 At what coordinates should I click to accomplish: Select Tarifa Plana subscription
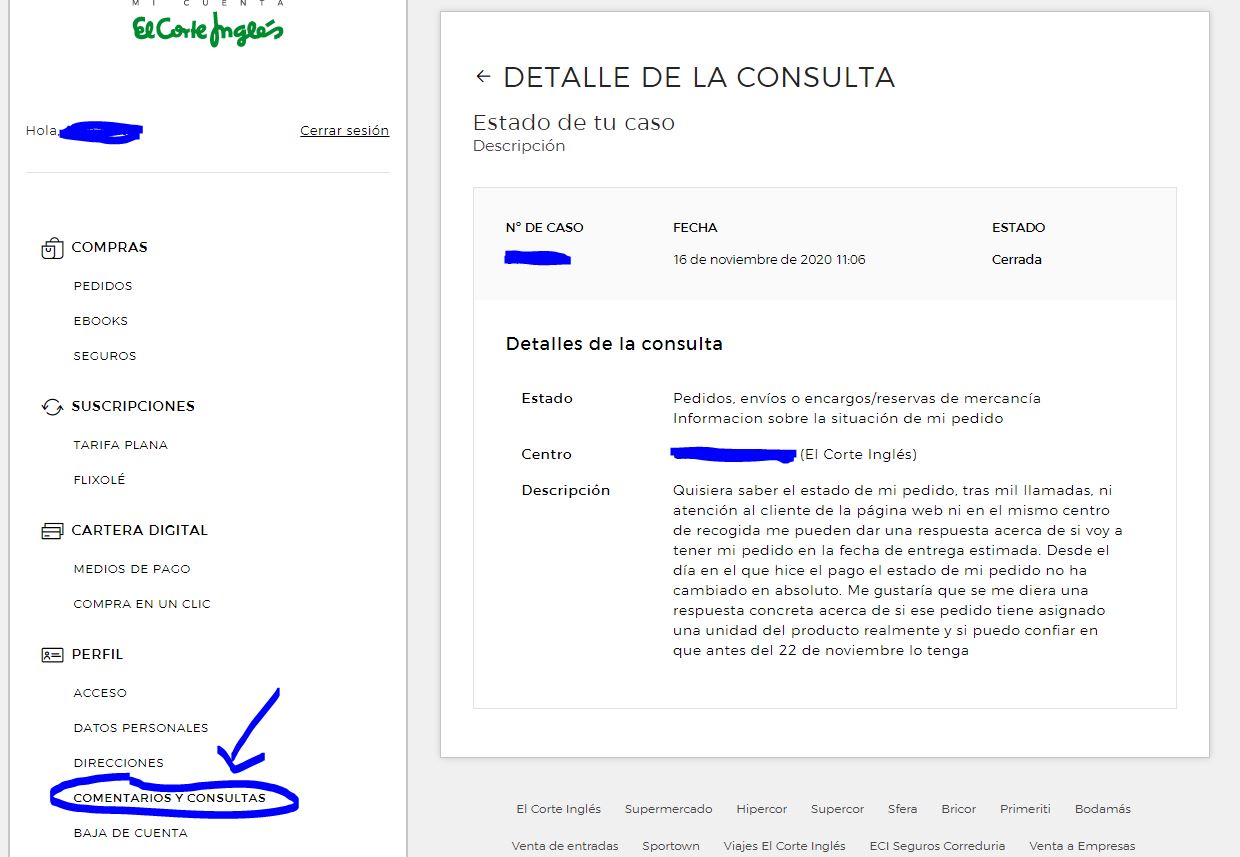click(121, 445)
